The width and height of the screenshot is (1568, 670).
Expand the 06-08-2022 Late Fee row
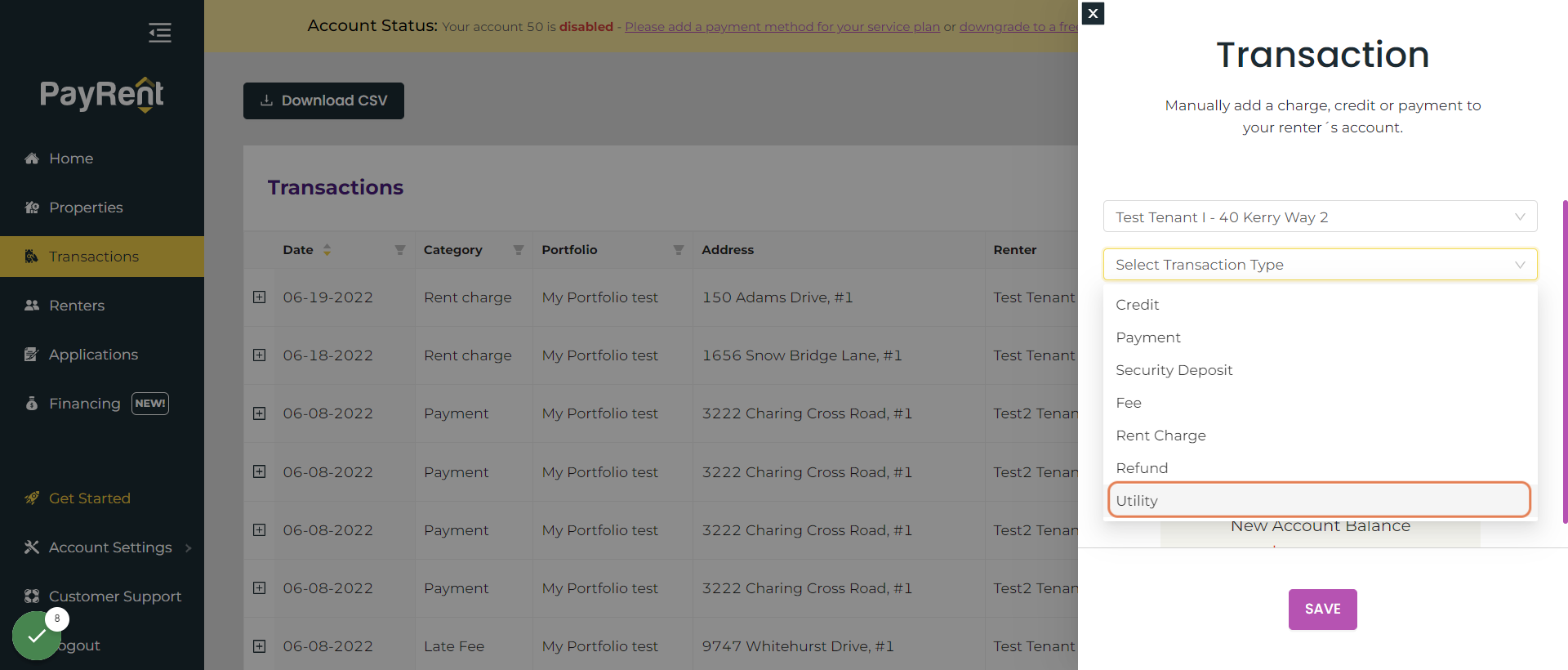(260, 646)
